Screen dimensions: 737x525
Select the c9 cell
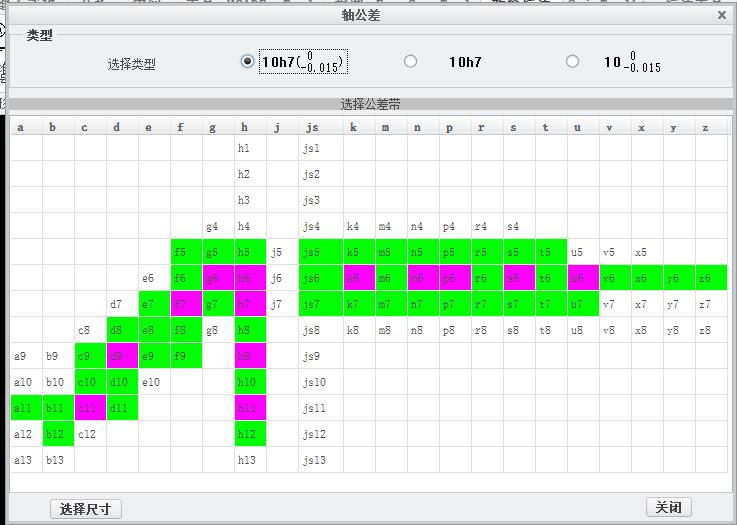click(90, 356)
